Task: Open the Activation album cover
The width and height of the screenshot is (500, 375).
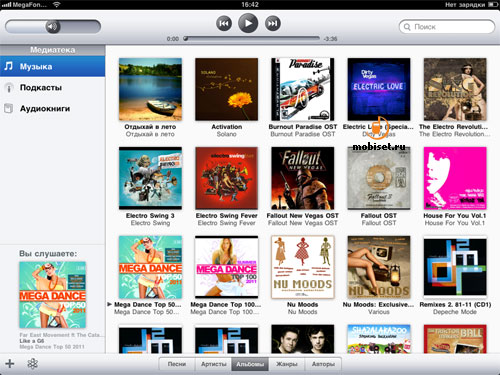Action: [x=227, y=89]
